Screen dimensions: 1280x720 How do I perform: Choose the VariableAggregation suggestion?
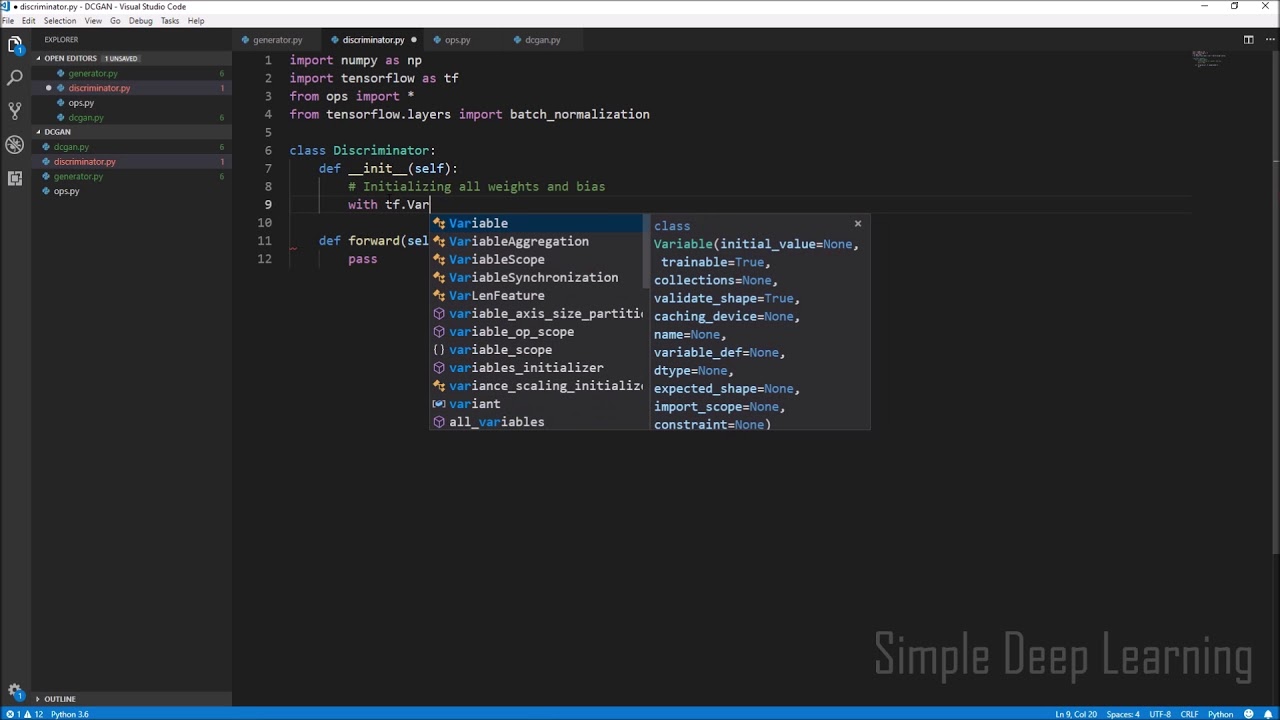537,241
